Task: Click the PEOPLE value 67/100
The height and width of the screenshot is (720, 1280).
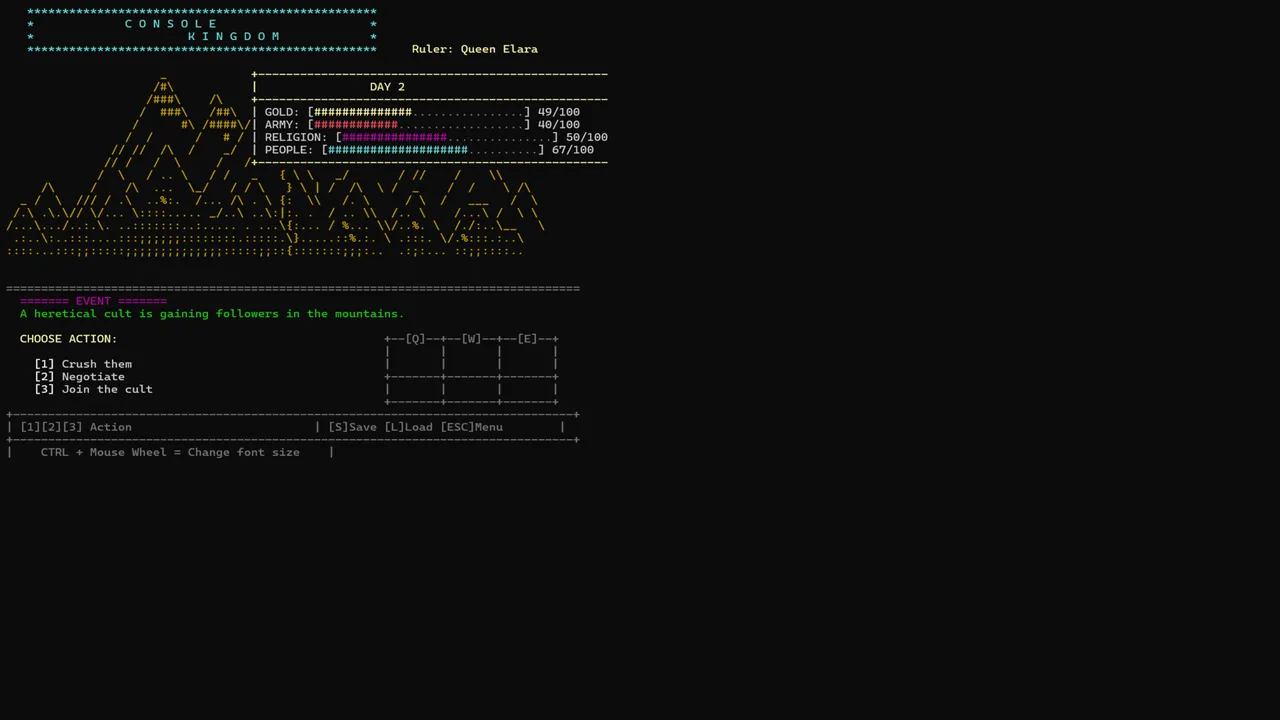Action: tap(573, 150)
